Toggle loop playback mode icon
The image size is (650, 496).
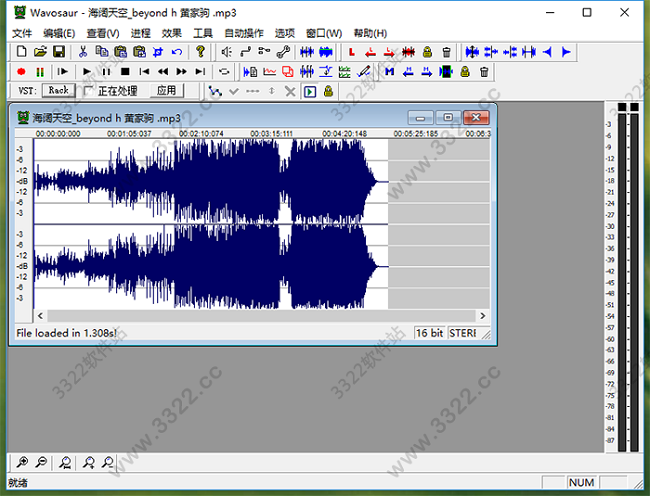click(x=224, y=72)
